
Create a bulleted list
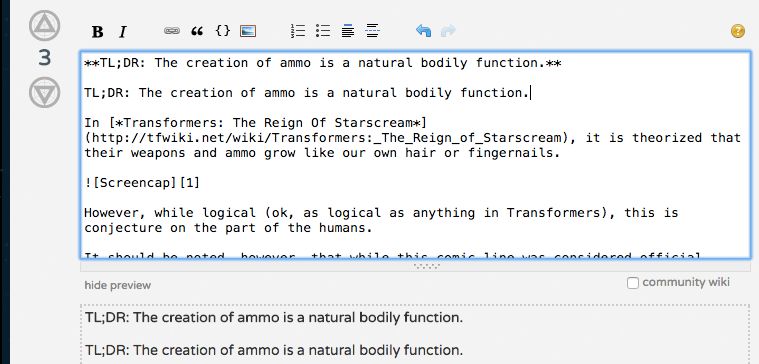pos(323,31)
